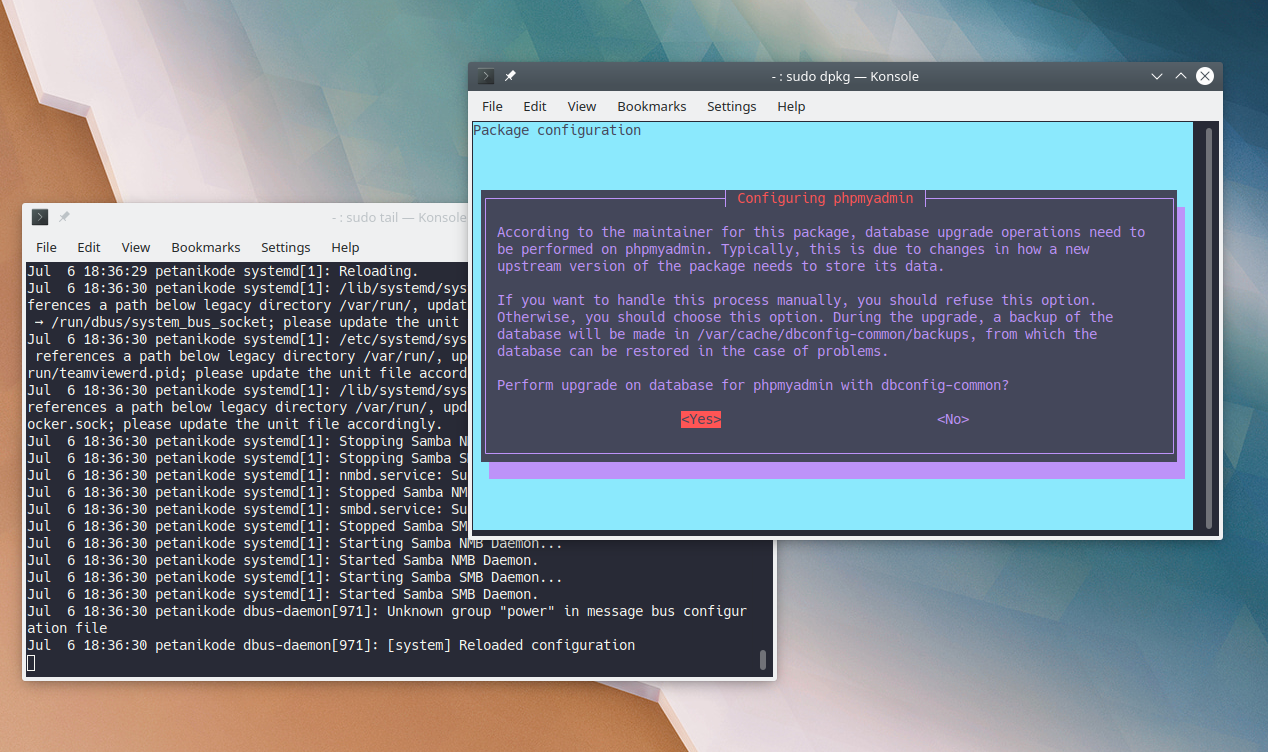This screenshot has height=752, width=1268.
Task: Open the Settings menu of the tail window
Action: (x=285, y=247)
